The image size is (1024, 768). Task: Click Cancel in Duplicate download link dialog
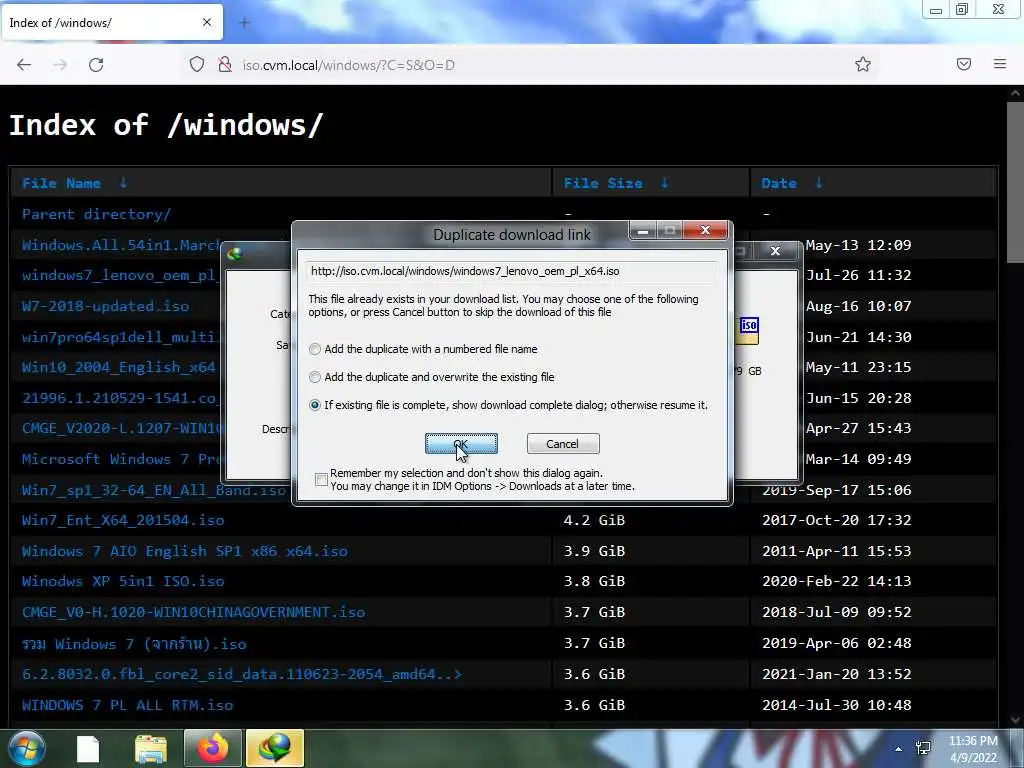pyautogui.click(x=563, y=444)
